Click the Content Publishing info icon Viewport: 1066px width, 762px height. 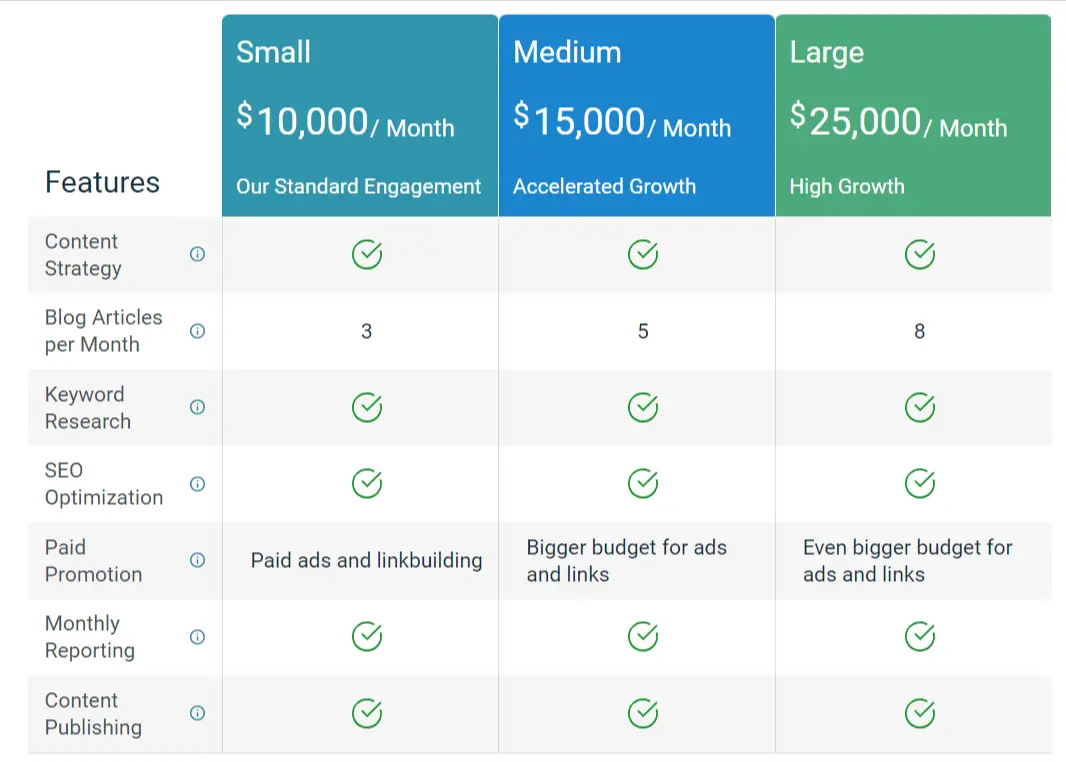click(x=197, y=714)
